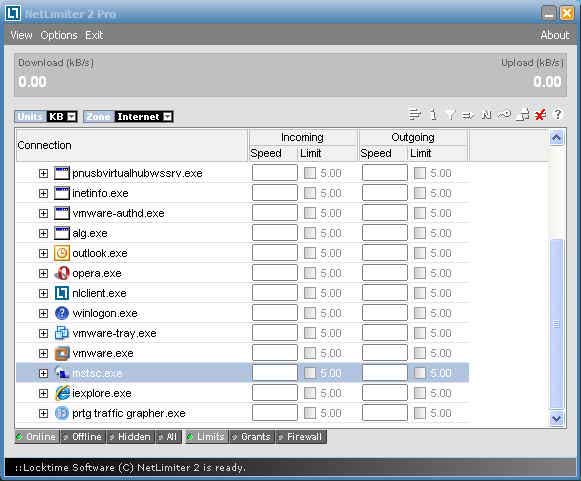Click the vmware-tray.exe row label
Screen dimensions: 581x481
pyautogui.click(x=114, y=333)
